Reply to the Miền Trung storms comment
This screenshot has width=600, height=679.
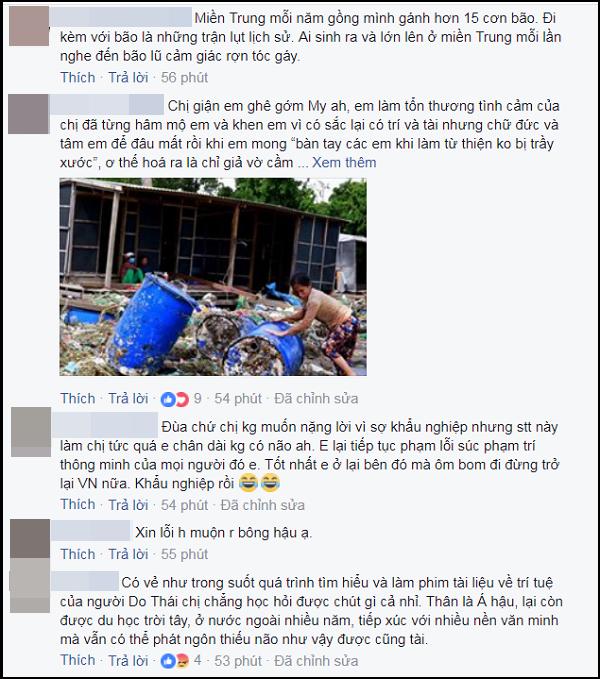(128, 78)
